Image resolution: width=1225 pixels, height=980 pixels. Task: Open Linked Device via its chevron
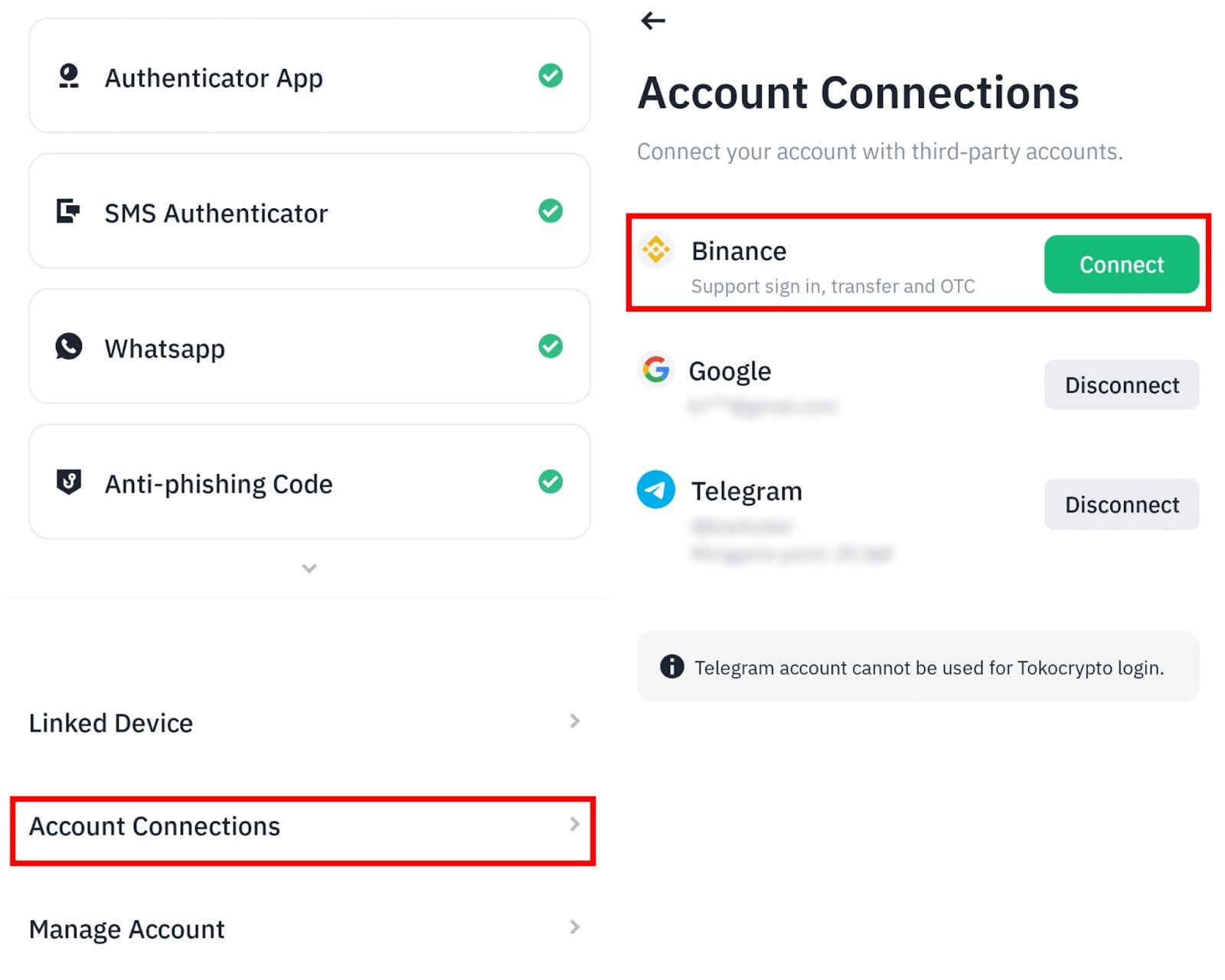tap(574, 721)
